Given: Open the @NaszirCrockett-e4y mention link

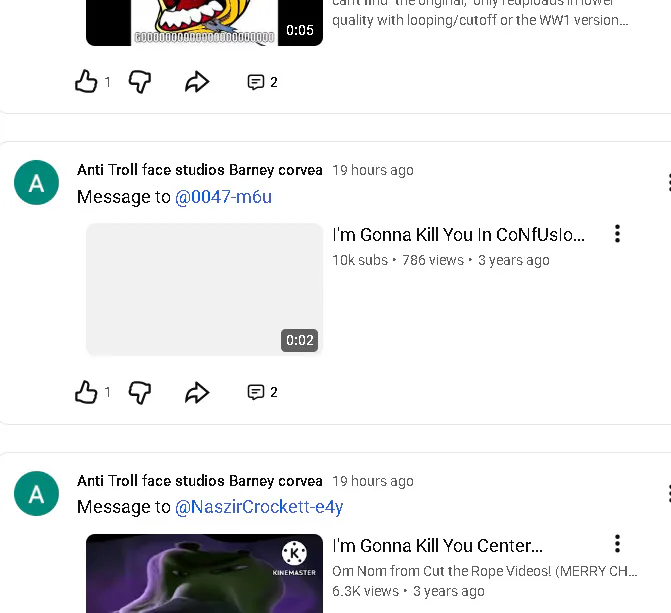Looking at the screenshot, I should click(x=259, y=507).
